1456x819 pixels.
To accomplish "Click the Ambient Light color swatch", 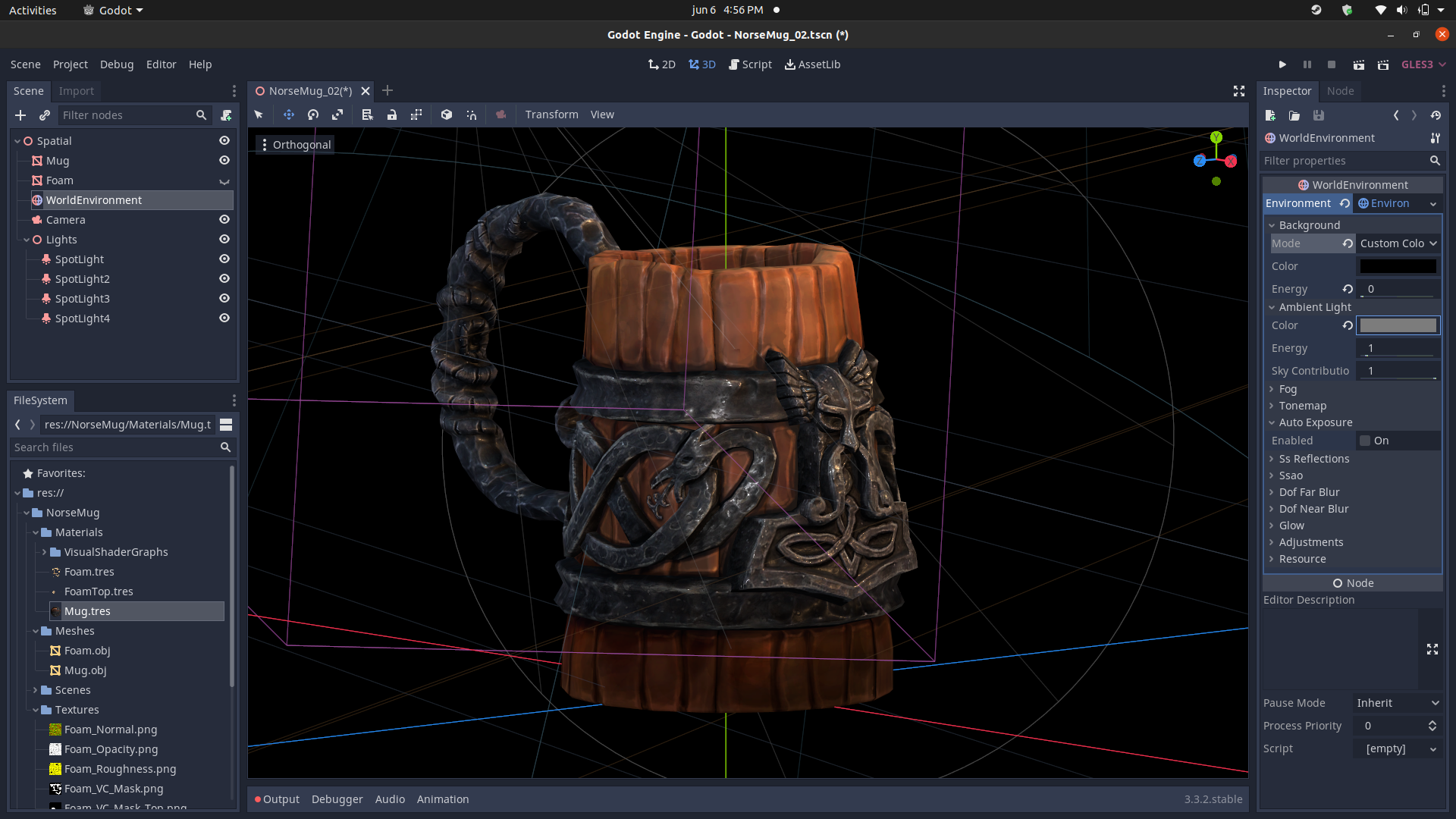I will click(x=1398, y=325).
